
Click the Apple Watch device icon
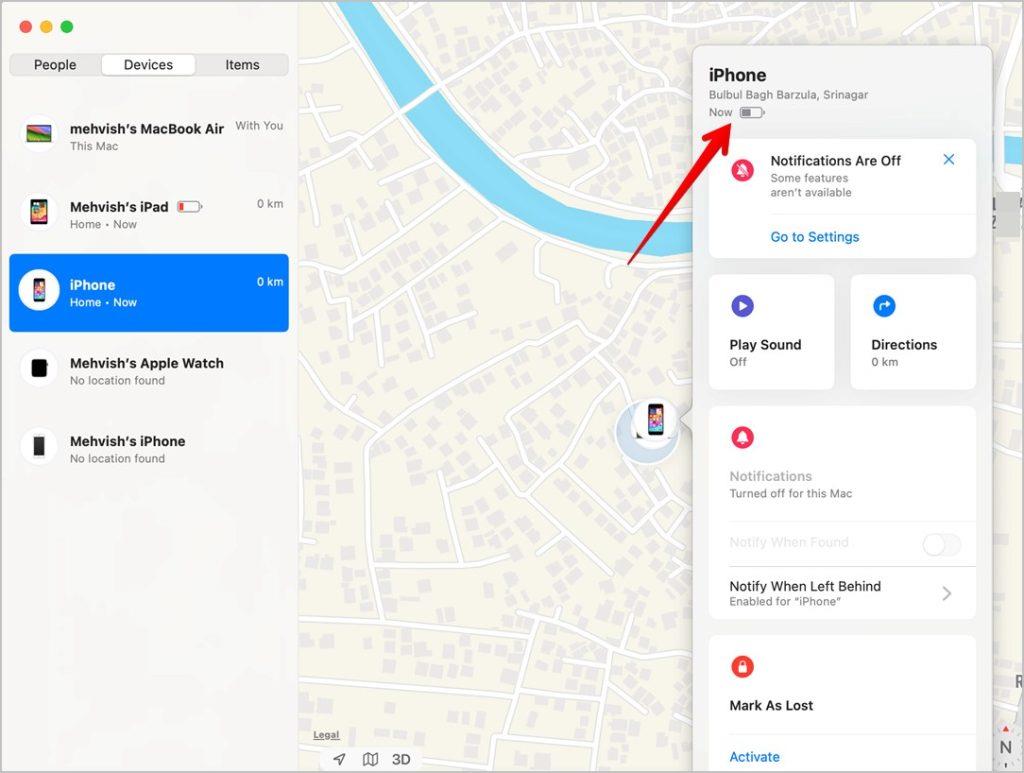39,368
